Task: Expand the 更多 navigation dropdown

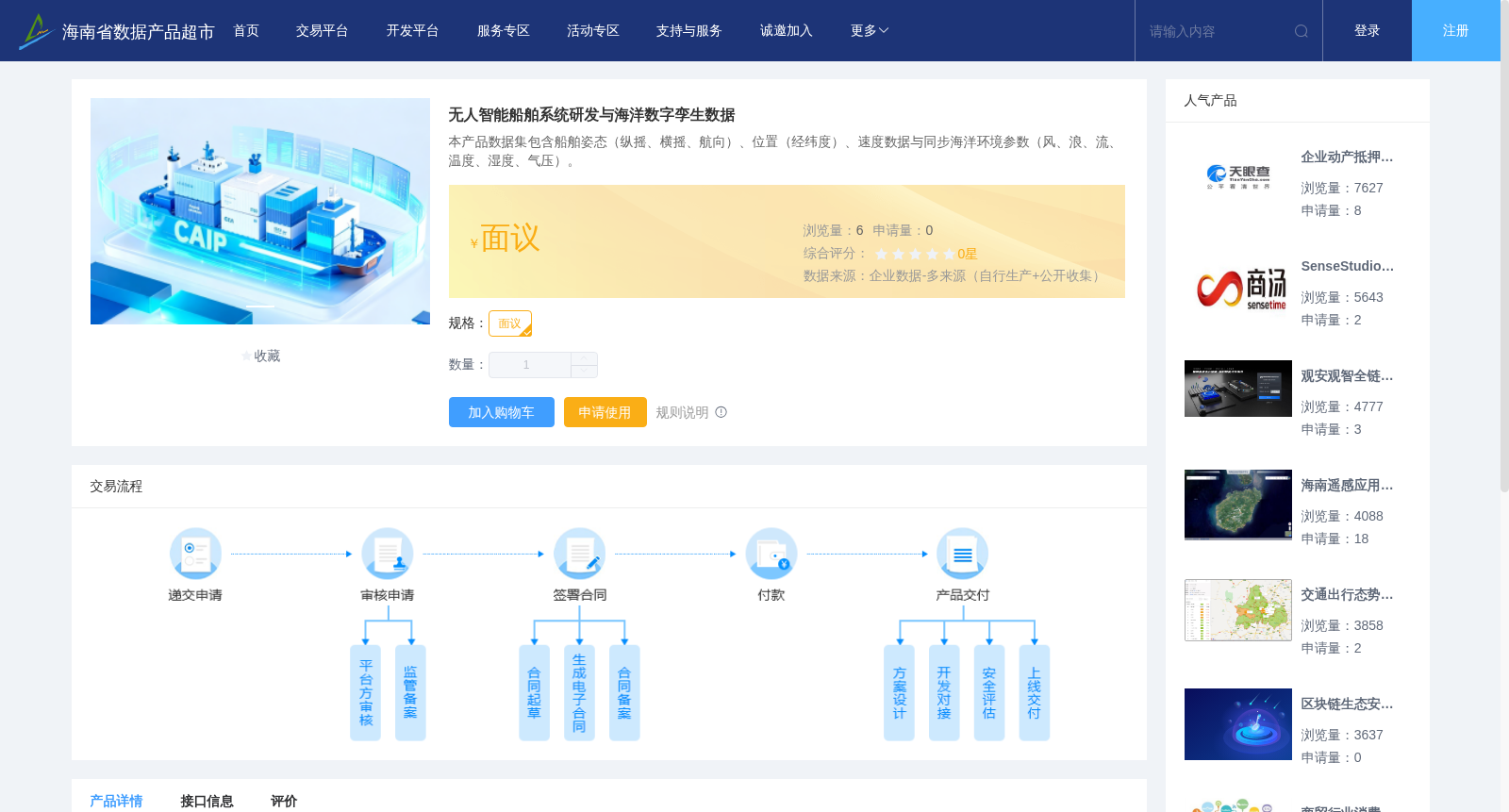Action: [x=870, y=31]
